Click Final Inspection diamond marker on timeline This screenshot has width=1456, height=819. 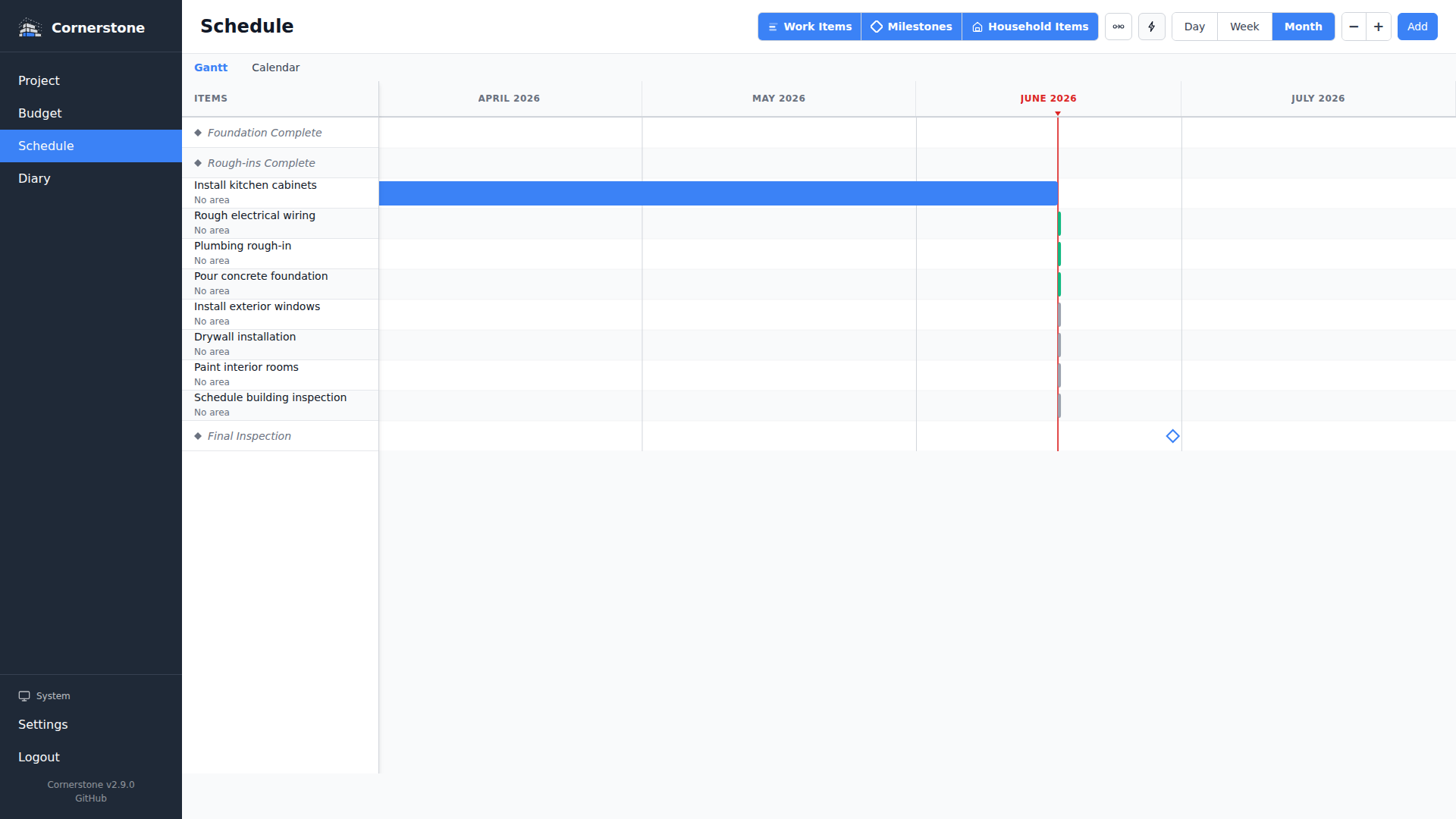pyautogui.click(x=1172, y=436)
